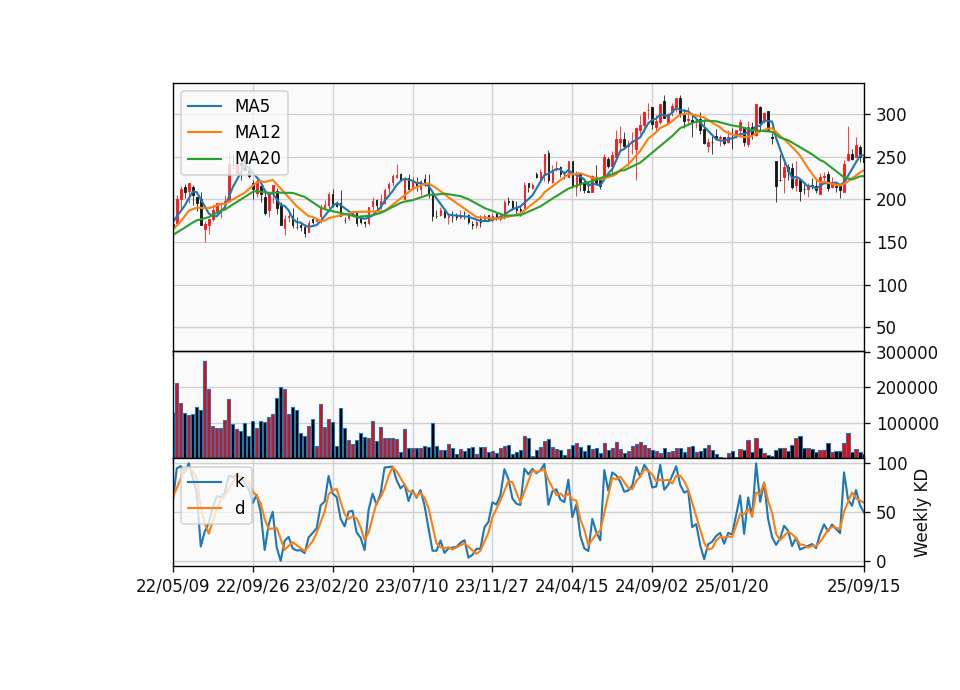Click the orange MA12 legend line sample
Screen dimensions: 960x690
[x=204, y=132]
